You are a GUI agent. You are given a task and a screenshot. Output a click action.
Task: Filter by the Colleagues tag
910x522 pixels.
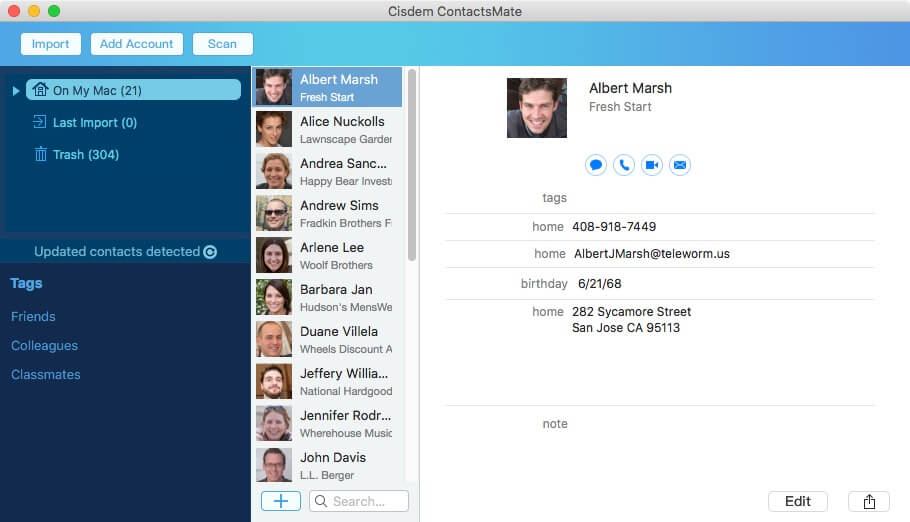(44, 345)
